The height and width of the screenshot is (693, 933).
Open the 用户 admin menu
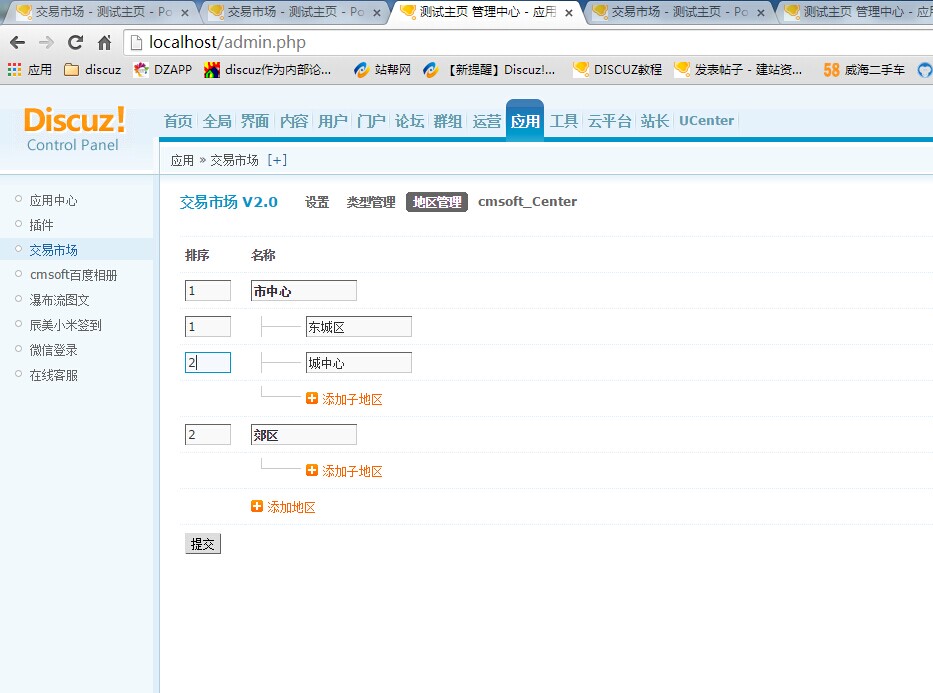pos(333,121)
